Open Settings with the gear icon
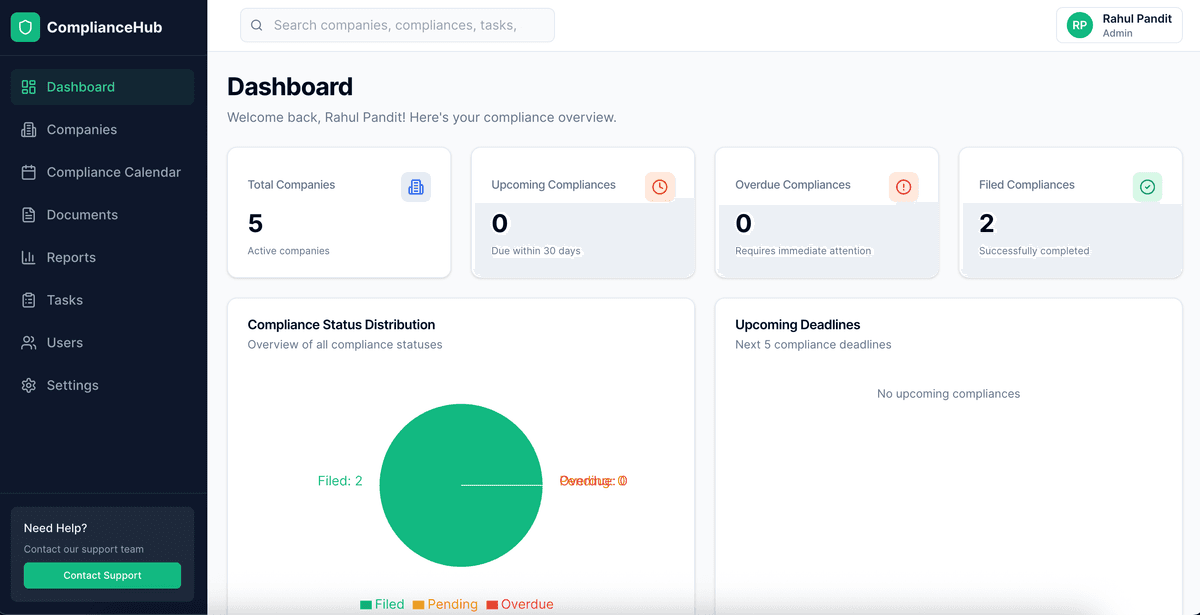1200x615 pixels. click(x=28, y=384)
